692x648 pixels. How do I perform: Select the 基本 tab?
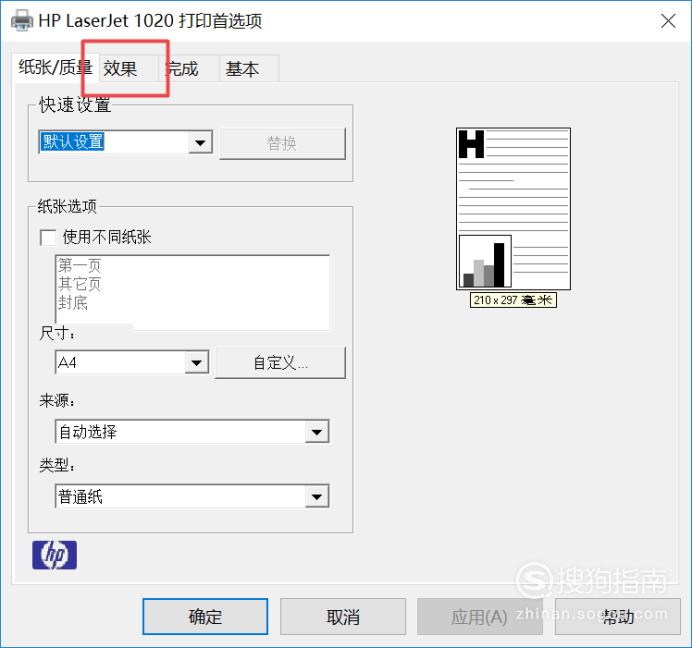[x=249, y=68]
